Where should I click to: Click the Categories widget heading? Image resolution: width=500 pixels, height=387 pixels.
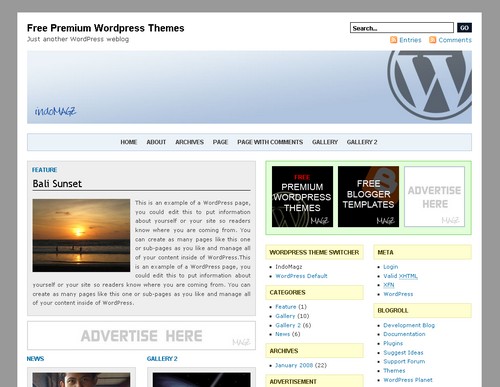coord(314,292)
